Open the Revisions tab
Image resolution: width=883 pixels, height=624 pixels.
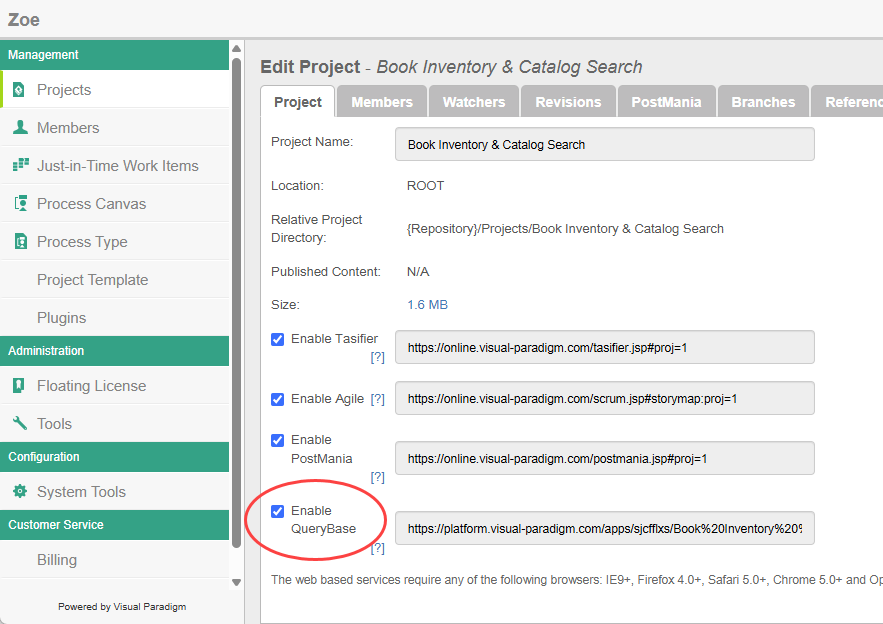click(x=568, y=102)
